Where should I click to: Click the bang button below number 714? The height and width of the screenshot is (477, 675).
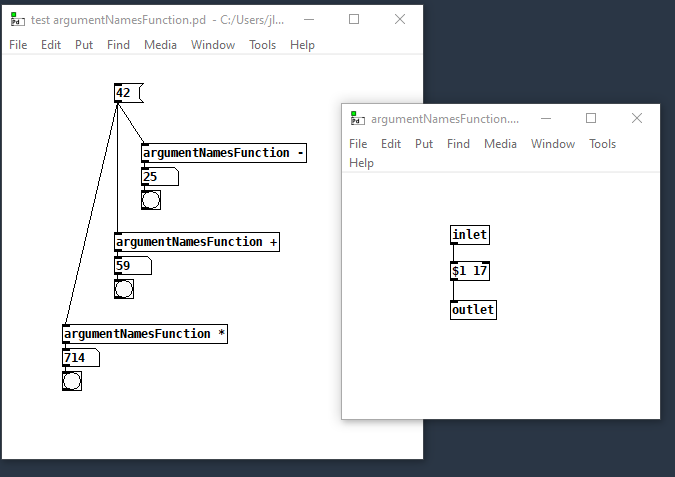(72, 380)
